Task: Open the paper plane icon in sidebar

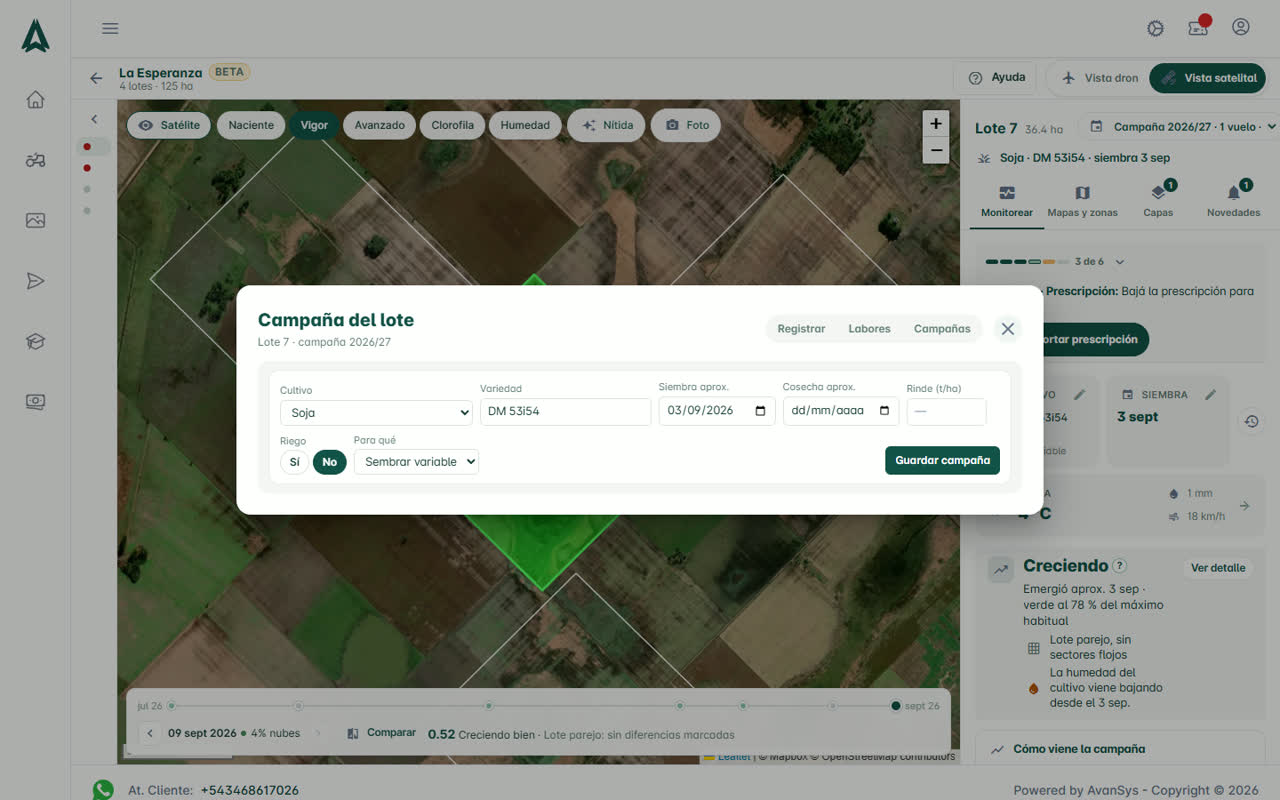Action: coord(35,281)
